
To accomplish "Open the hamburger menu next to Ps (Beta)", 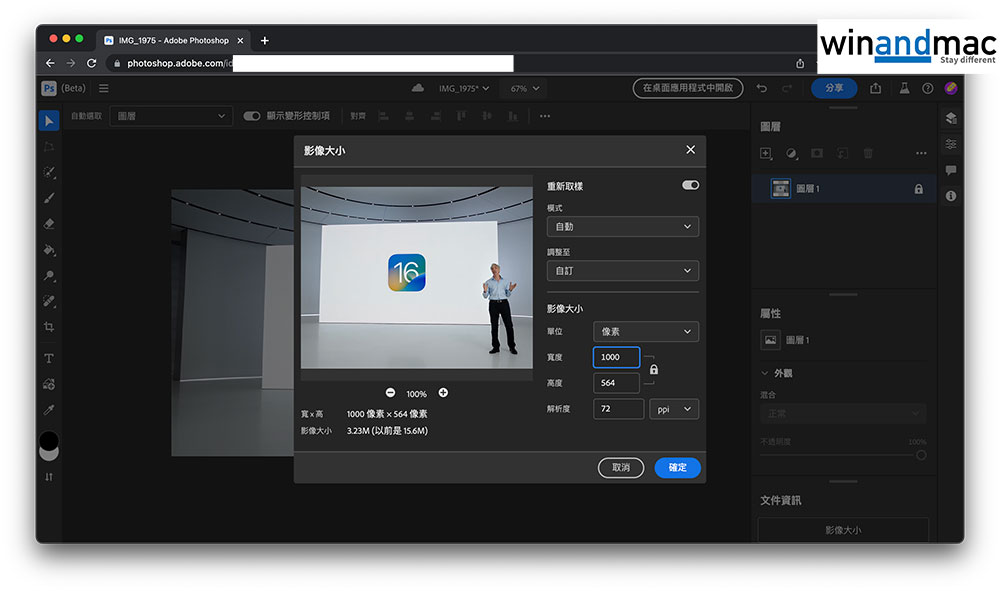I will tap(103, 88).
